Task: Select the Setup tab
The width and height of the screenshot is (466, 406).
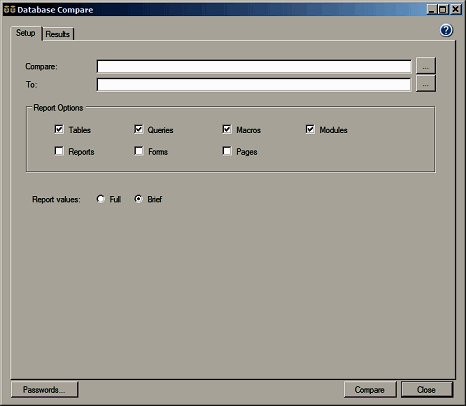Action: pyautogui.click(x=26, y=33)
